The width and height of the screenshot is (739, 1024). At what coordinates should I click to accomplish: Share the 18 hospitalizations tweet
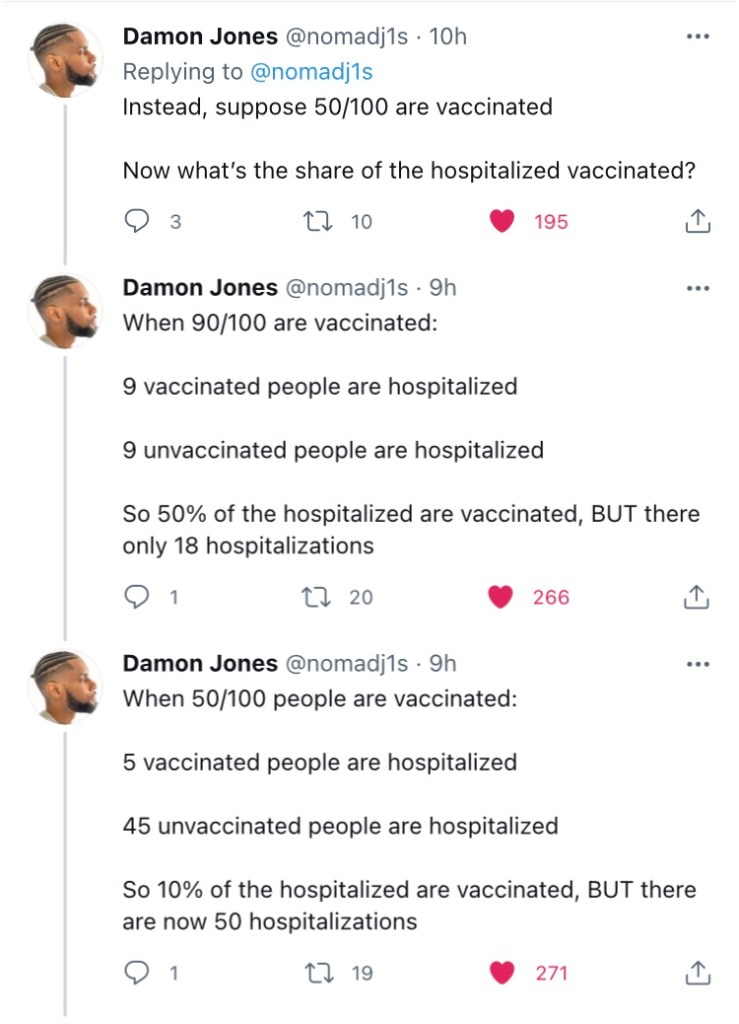(697, 597)
